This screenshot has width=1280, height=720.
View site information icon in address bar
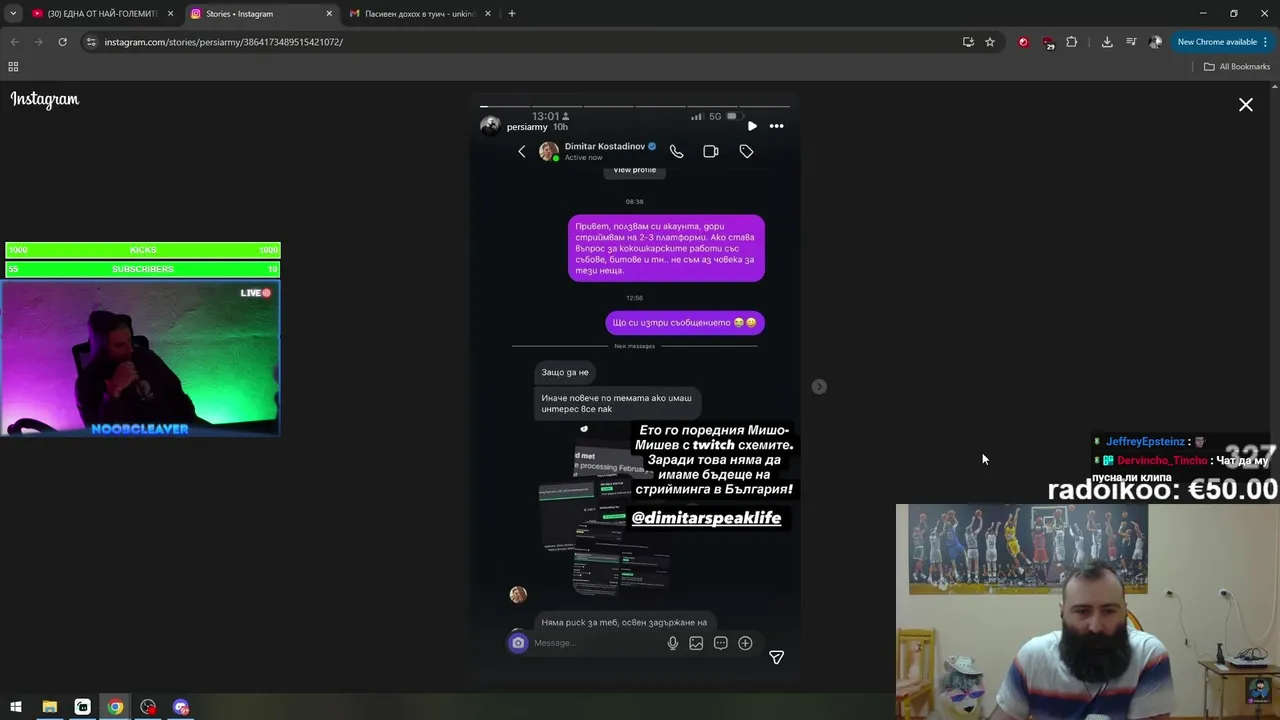click(91, 42)
